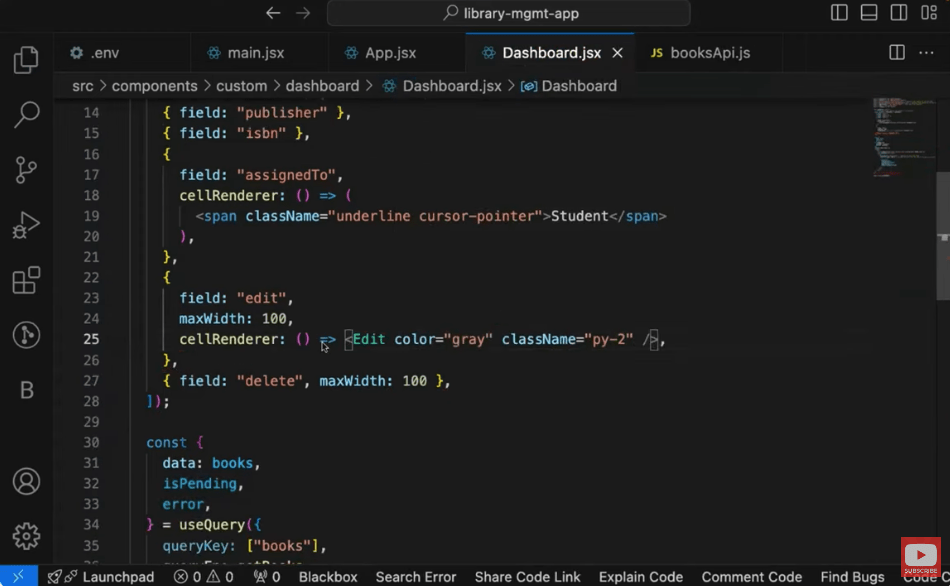The width and height of the screenshot is (950, 586).
Task: Open the Source Control view
Action: coord(26,170)
